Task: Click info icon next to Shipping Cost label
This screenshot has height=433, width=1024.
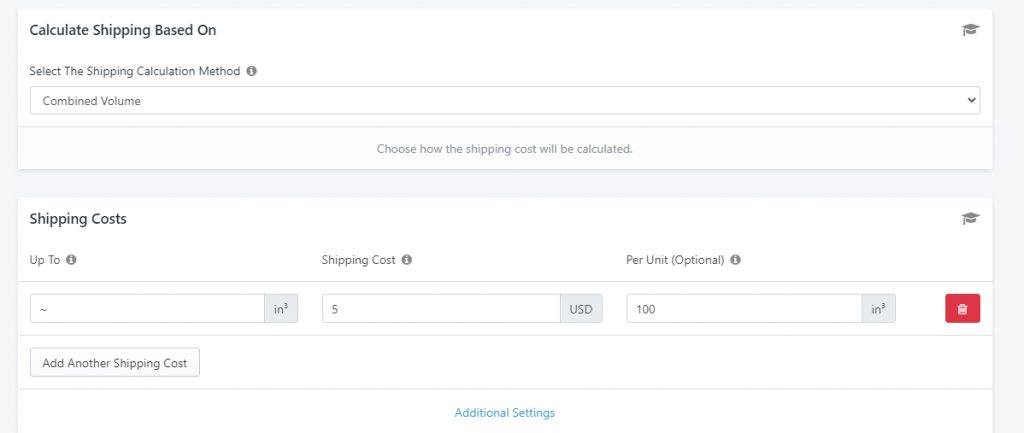Action: 406,260
